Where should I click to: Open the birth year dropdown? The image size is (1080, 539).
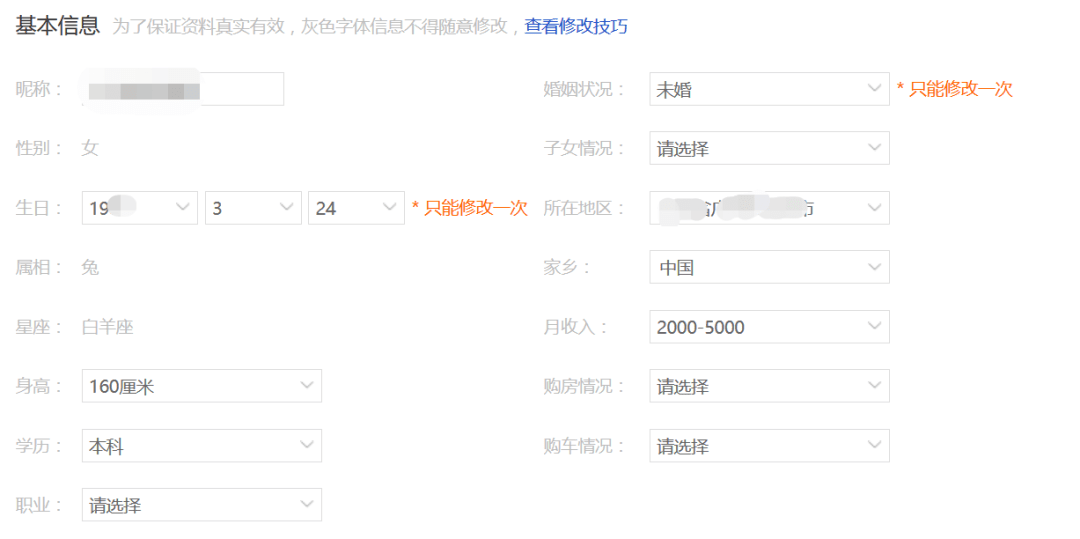pyautogui.click(x=140, y=208)
